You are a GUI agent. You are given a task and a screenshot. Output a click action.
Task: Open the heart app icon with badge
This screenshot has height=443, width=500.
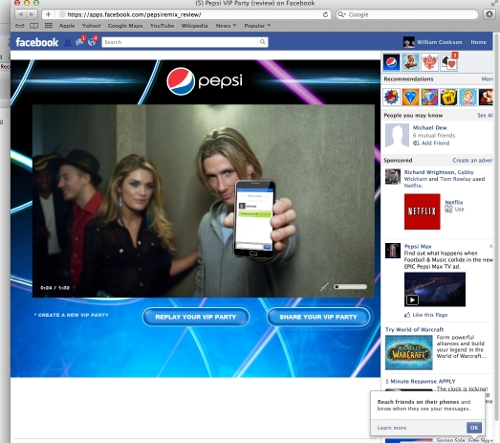pos(449,62)
